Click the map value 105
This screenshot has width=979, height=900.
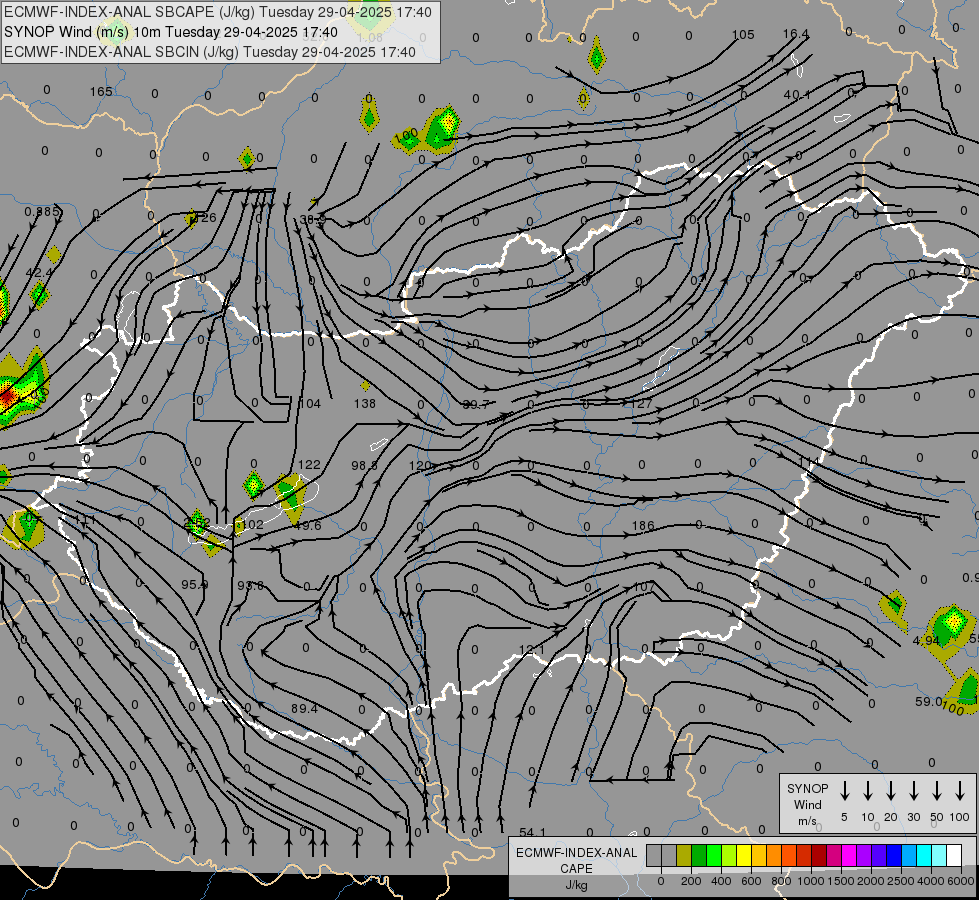point(743,35)
